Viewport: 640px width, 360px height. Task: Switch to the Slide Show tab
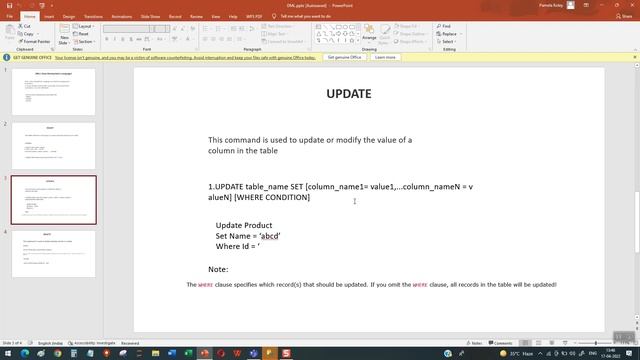point(150,17)
